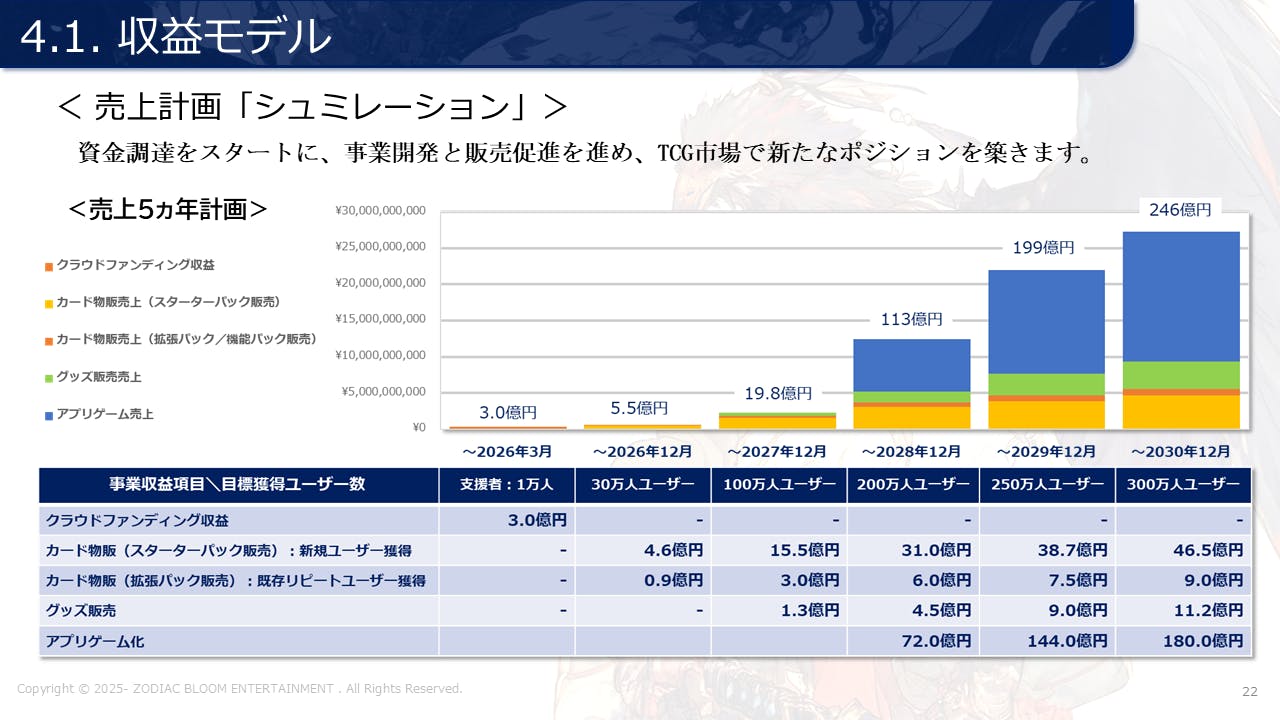The height and width of the screenshot is (720, 1280).
Task: Select the 拡張パック／機能パック販売 legend marker
Action: tap(48, 341)
